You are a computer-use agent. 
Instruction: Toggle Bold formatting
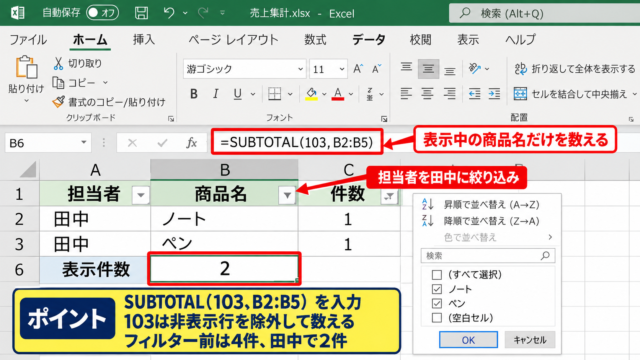tap(194, 94)
